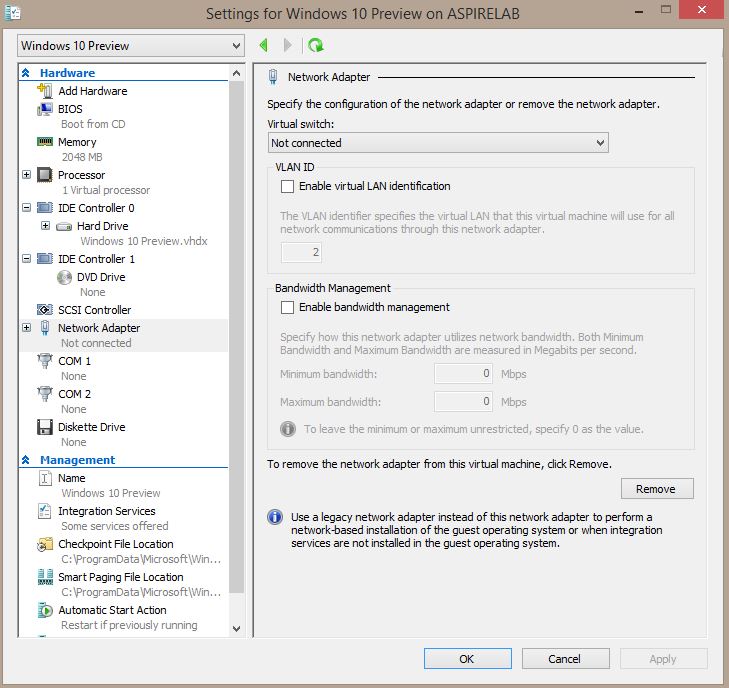Select the BIOS settings item

tap(70, 109)
